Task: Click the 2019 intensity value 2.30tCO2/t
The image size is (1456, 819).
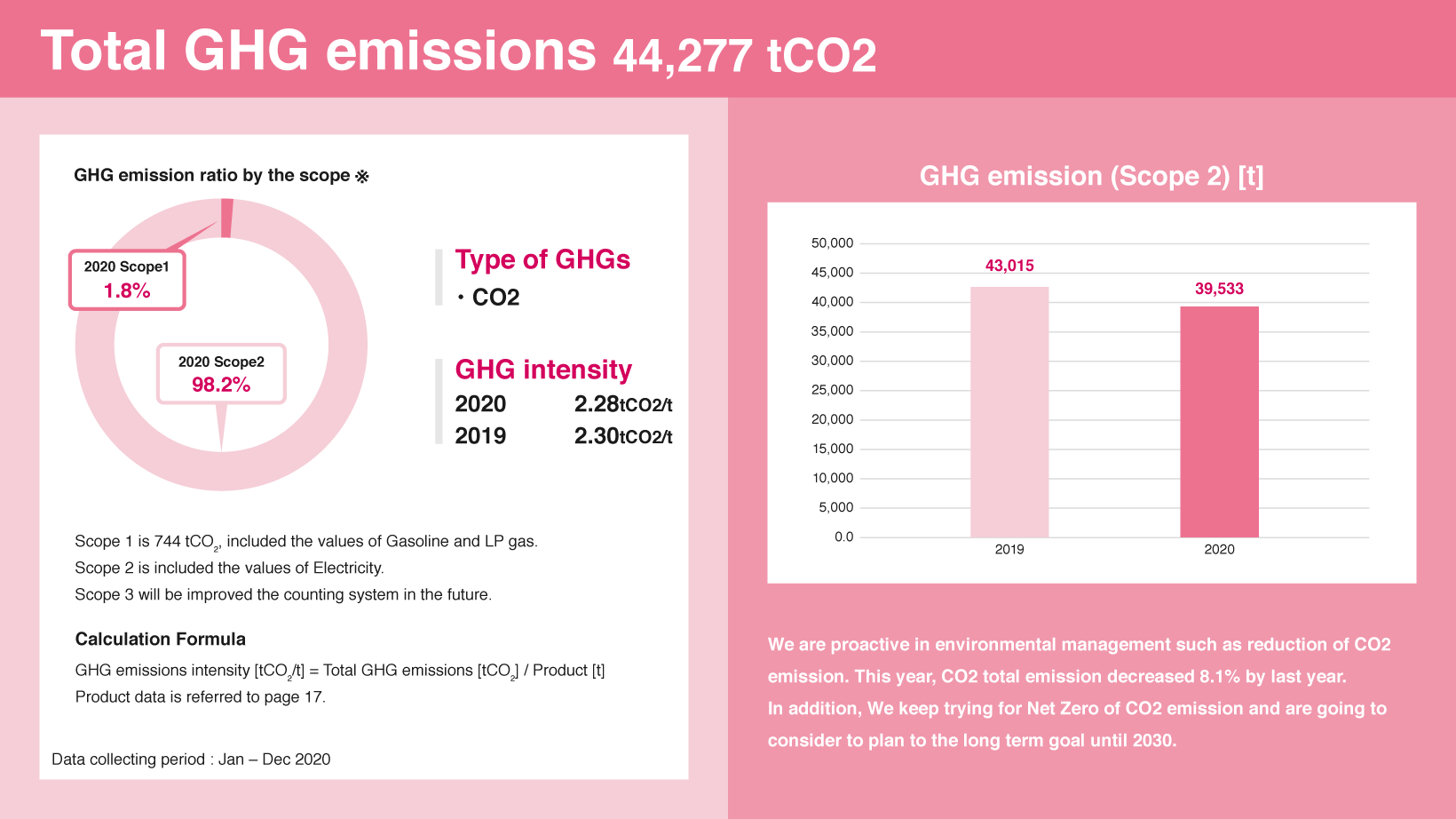Action: click(x=623, y=436)
